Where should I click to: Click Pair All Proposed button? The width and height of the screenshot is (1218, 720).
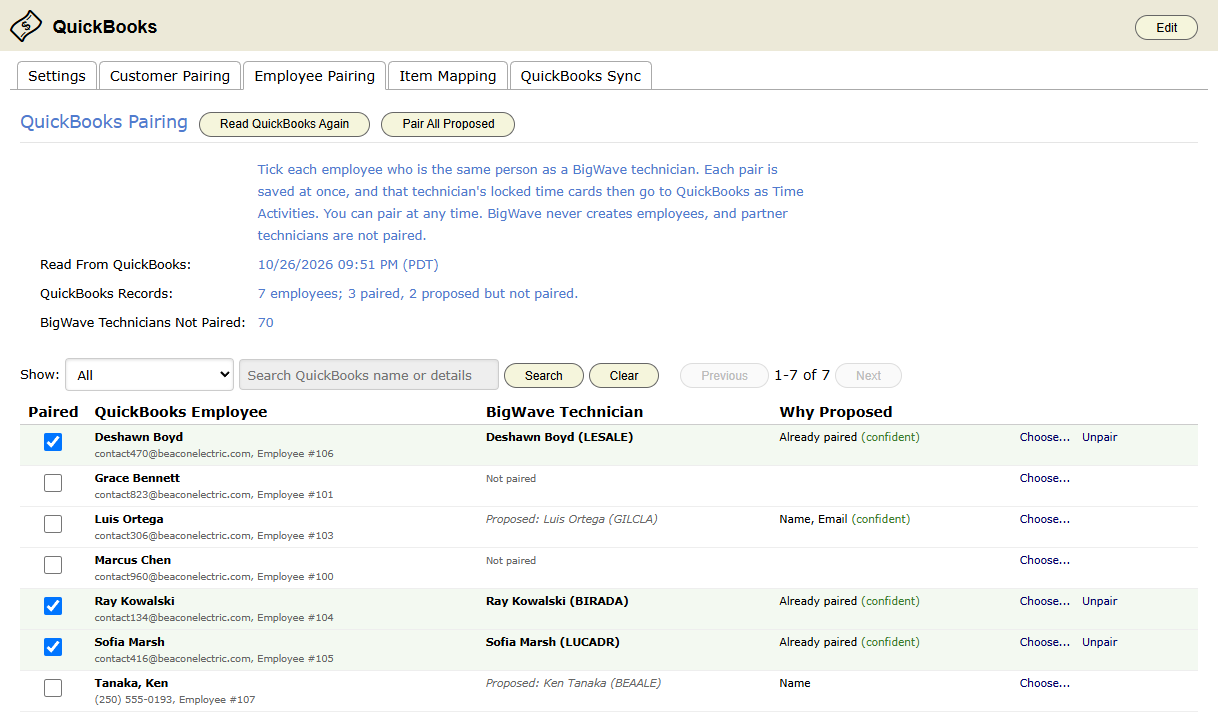click(448, 124)
